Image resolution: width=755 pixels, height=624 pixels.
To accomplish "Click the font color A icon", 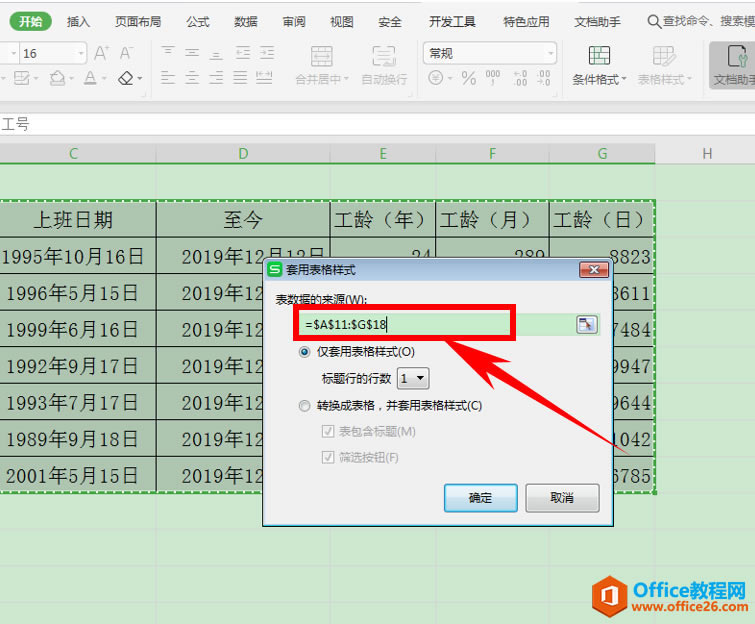I will pos(91,78).
